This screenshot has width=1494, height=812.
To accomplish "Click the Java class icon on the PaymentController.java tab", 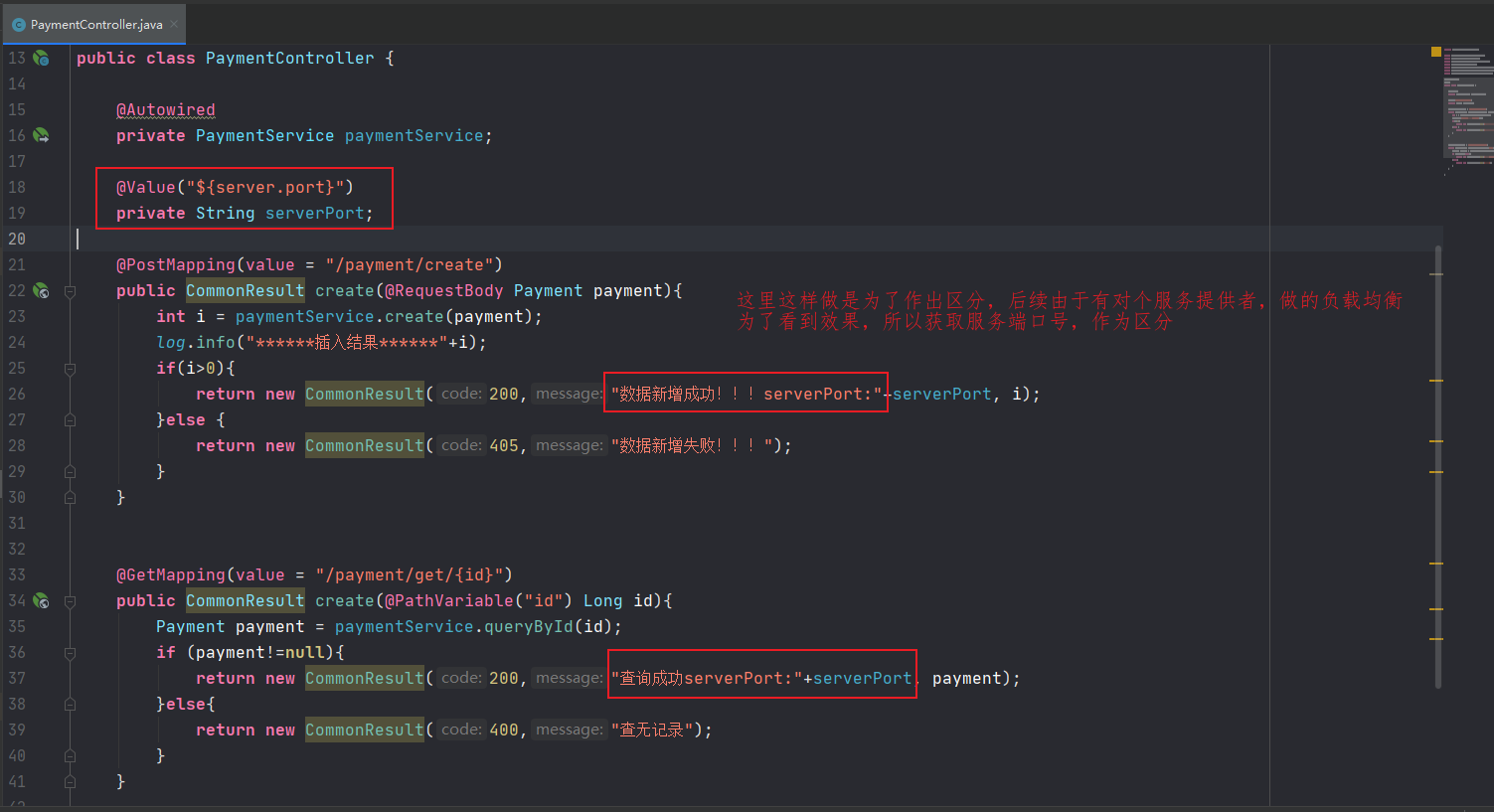I will (18, 25).
